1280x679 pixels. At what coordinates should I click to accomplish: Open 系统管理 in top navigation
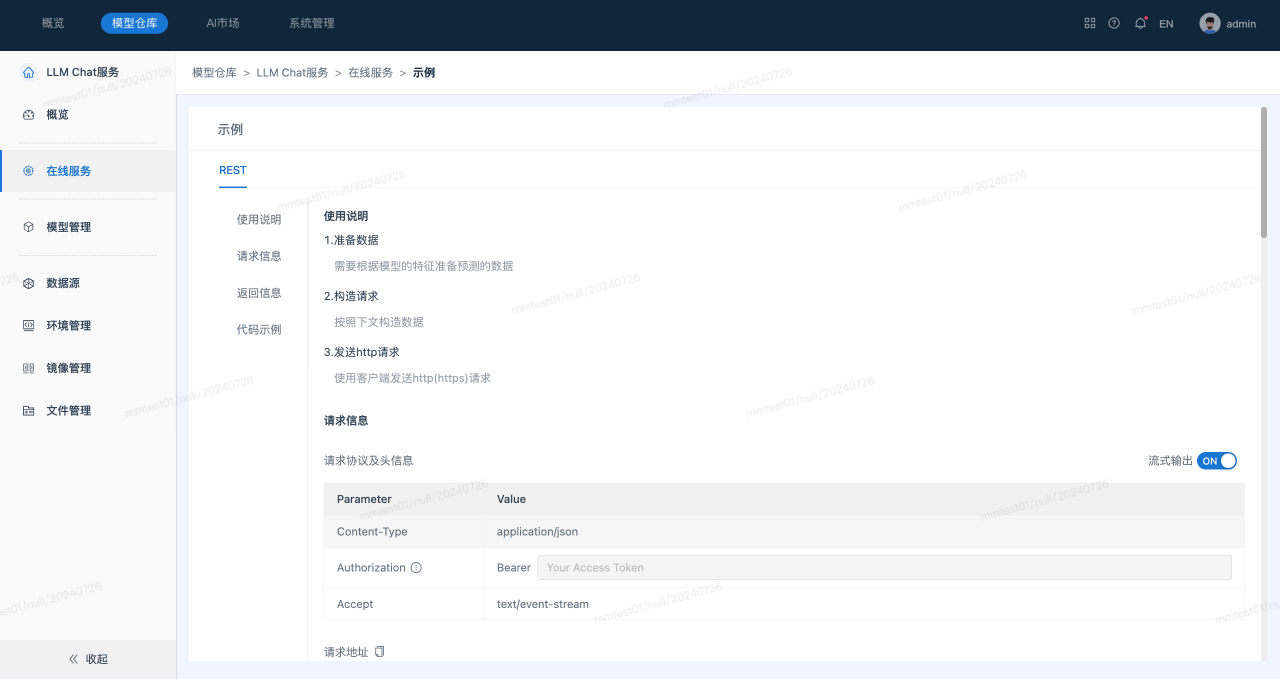tap(311, 23)
